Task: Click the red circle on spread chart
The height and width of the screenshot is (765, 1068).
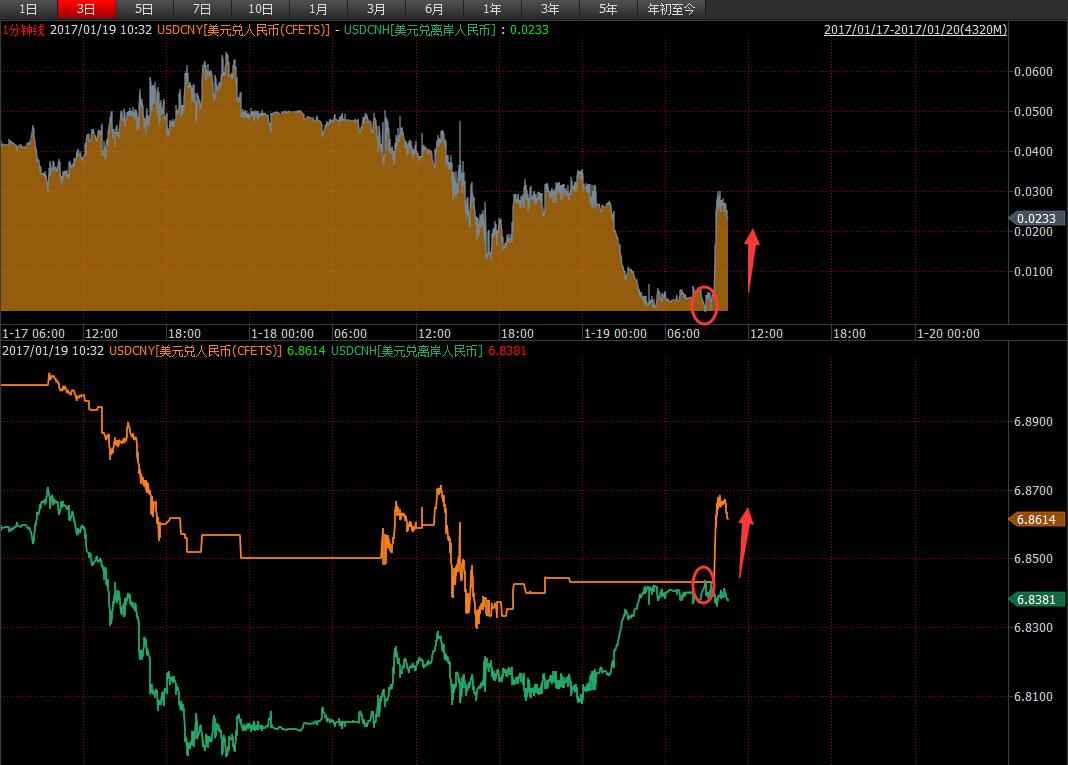Action: tap(705, 302)
